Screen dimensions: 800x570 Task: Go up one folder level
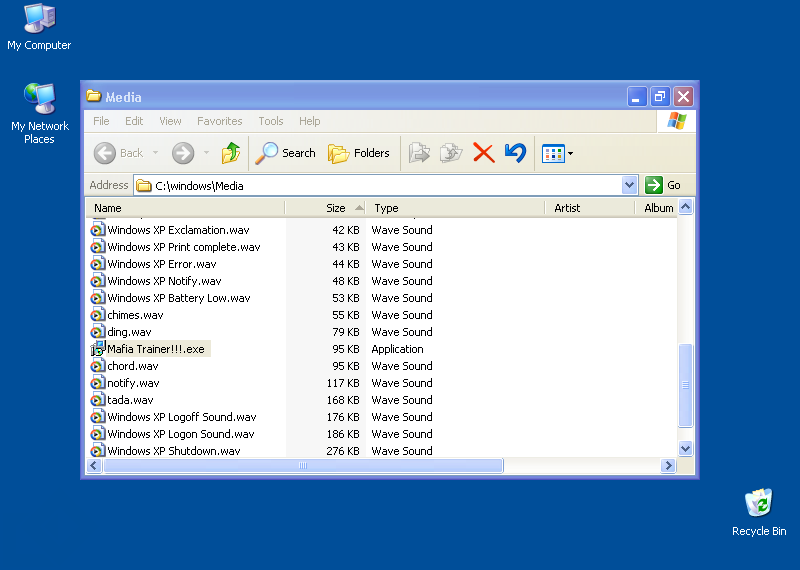pyautogui.click(x=231, y=153)
